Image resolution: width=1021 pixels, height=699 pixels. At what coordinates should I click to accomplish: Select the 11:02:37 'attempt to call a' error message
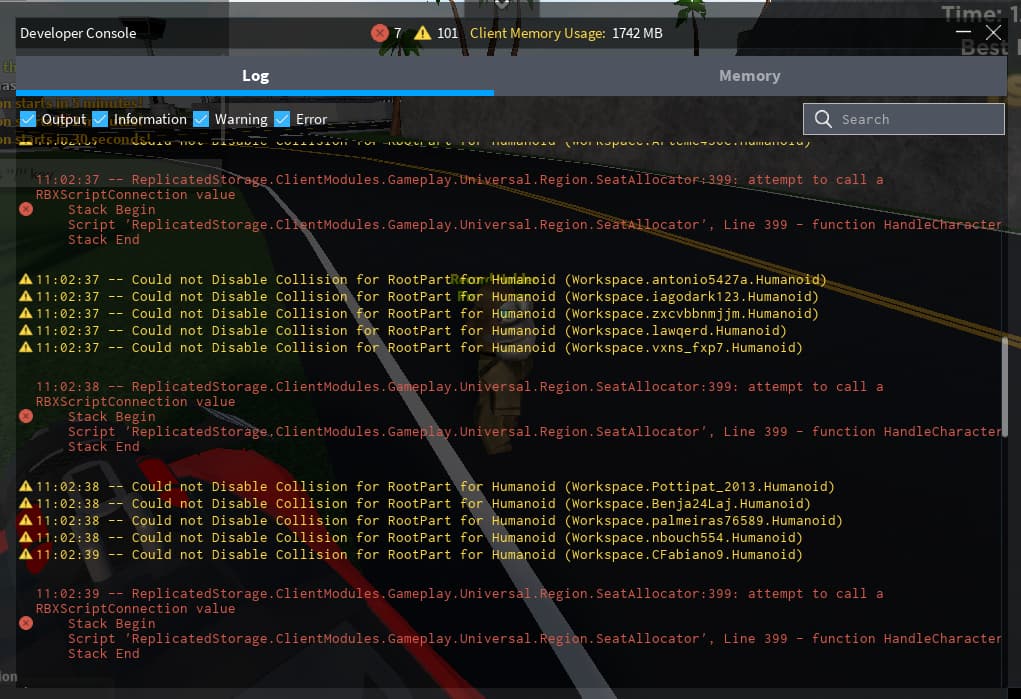tap(459, 187)
